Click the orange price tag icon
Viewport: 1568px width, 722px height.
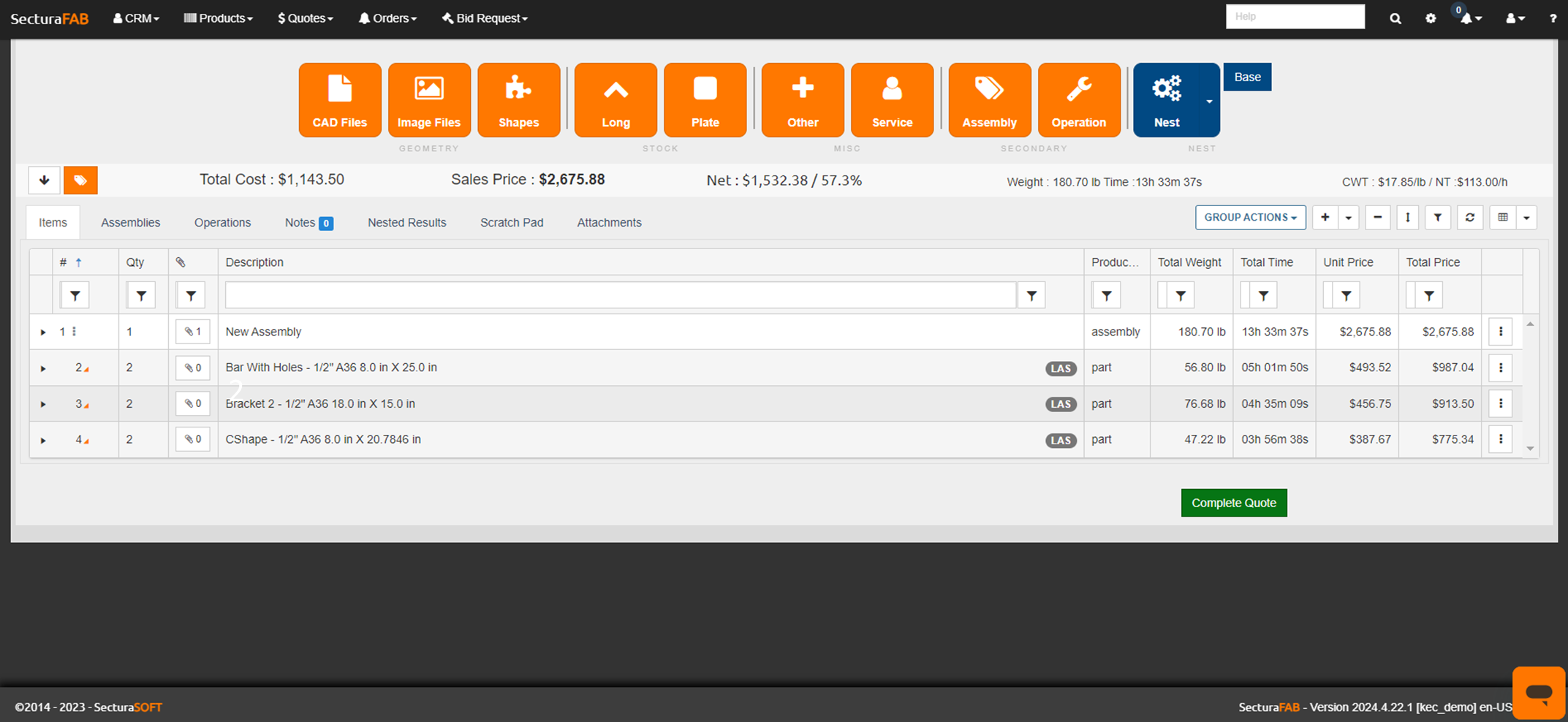[x=80, y=180]
